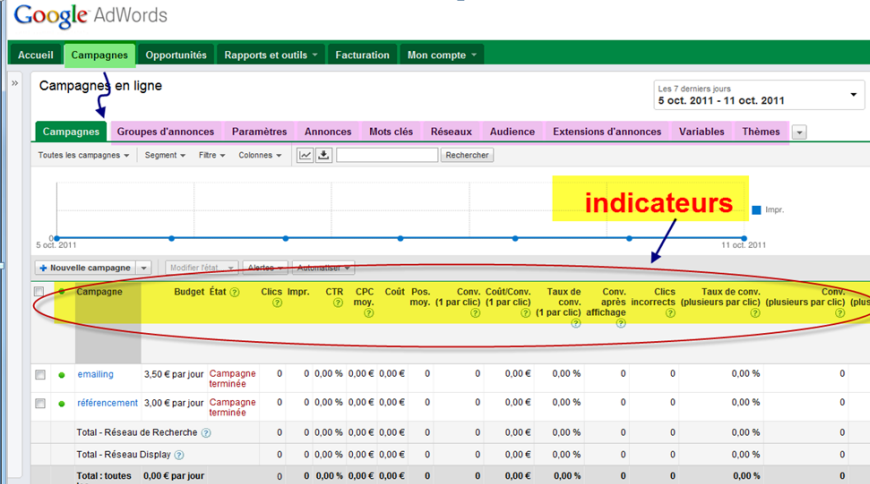Image resolution: width=870 pixels, height=484 pixels.
Task: Click the help icon next to État
Action: (235, 292)
